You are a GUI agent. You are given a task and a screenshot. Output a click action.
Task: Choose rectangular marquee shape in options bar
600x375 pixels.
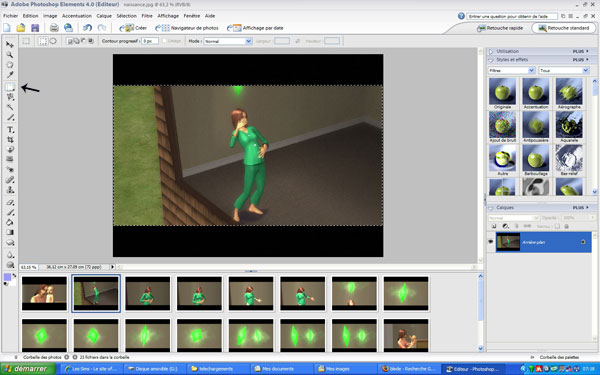point(43,41)
